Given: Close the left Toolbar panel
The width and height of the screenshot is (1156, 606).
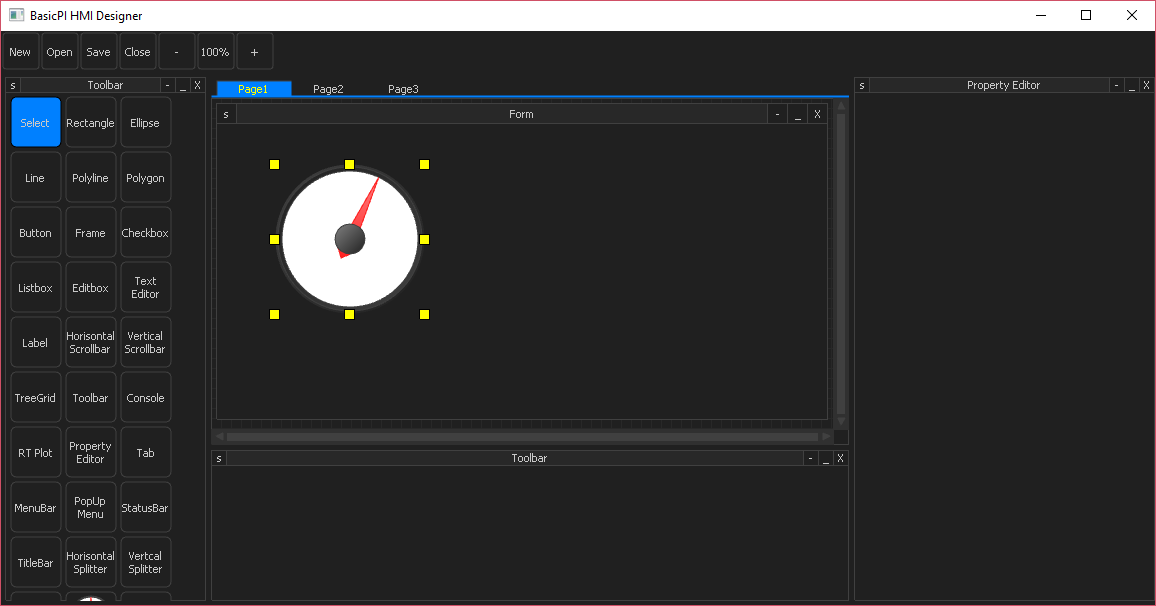Looking at the screenshot, I should (x=198, y=86).
